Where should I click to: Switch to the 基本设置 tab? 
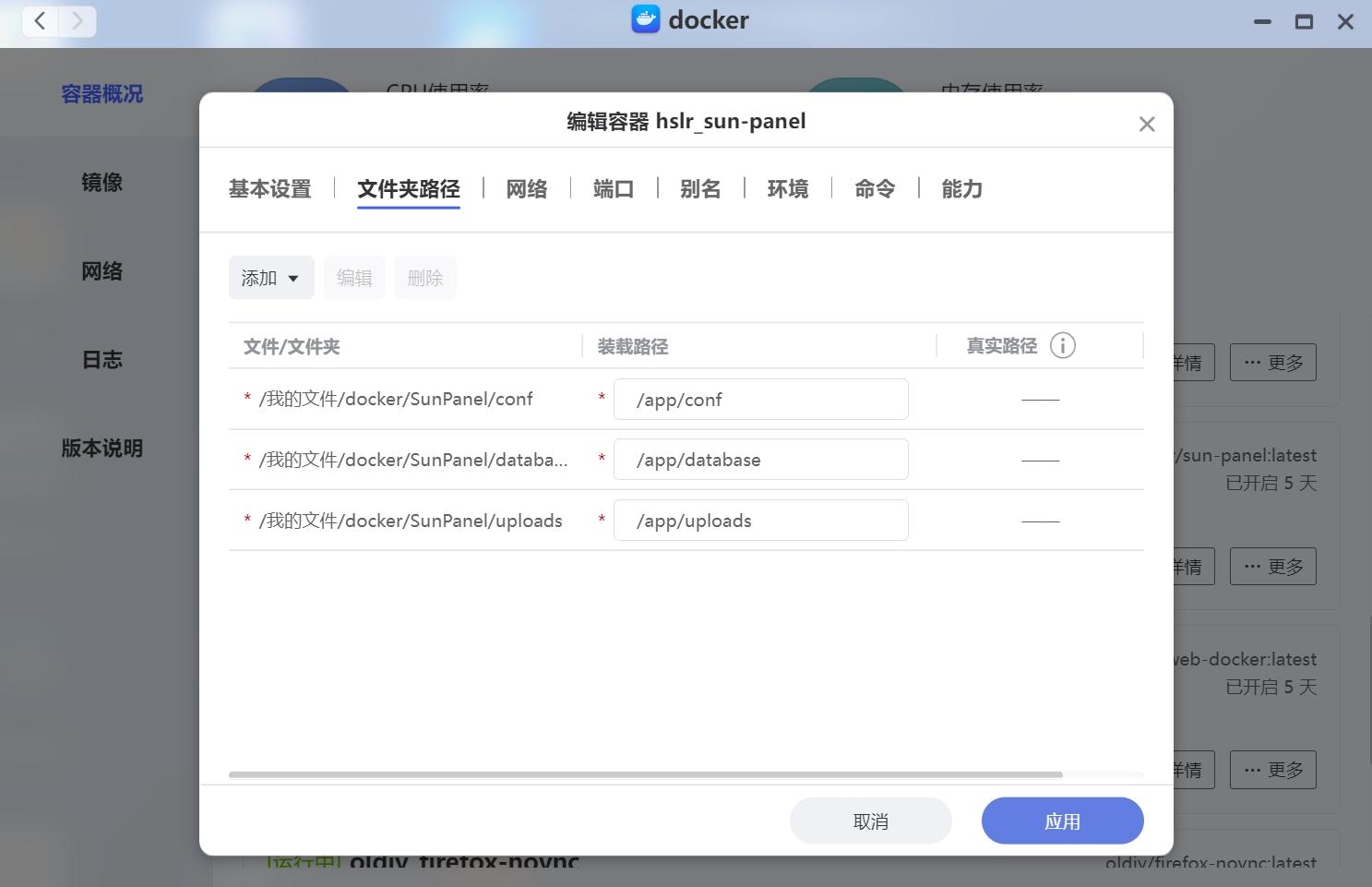269,188
